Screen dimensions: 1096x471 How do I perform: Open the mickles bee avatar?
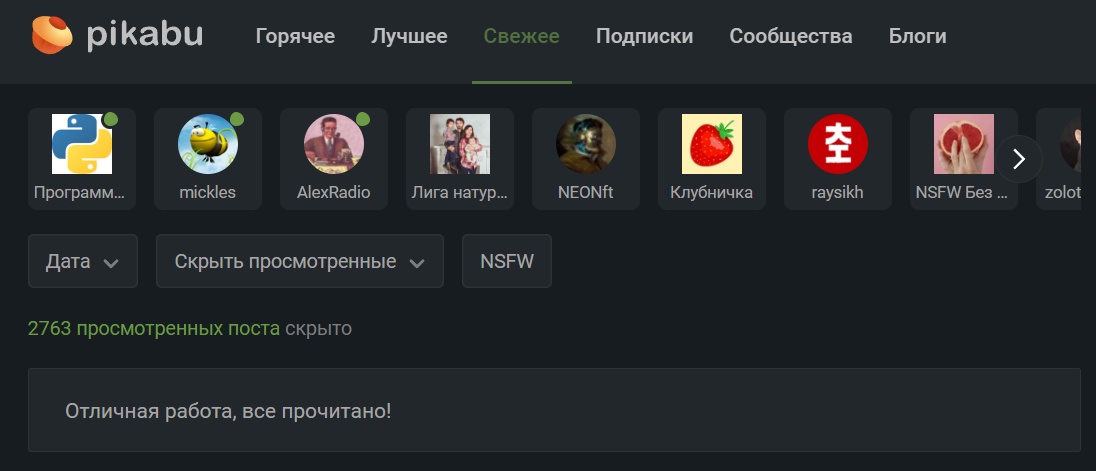tap(208, 144)
